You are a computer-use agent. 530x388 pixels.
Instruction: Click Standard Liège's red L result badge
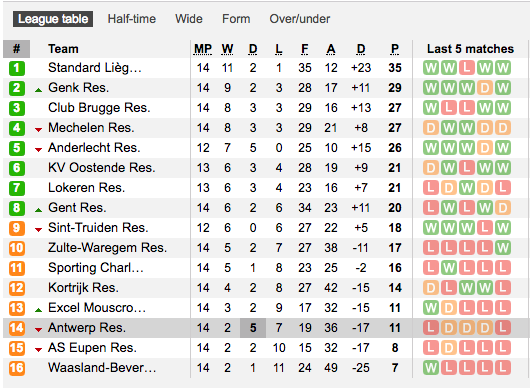(x=467, y=68)
